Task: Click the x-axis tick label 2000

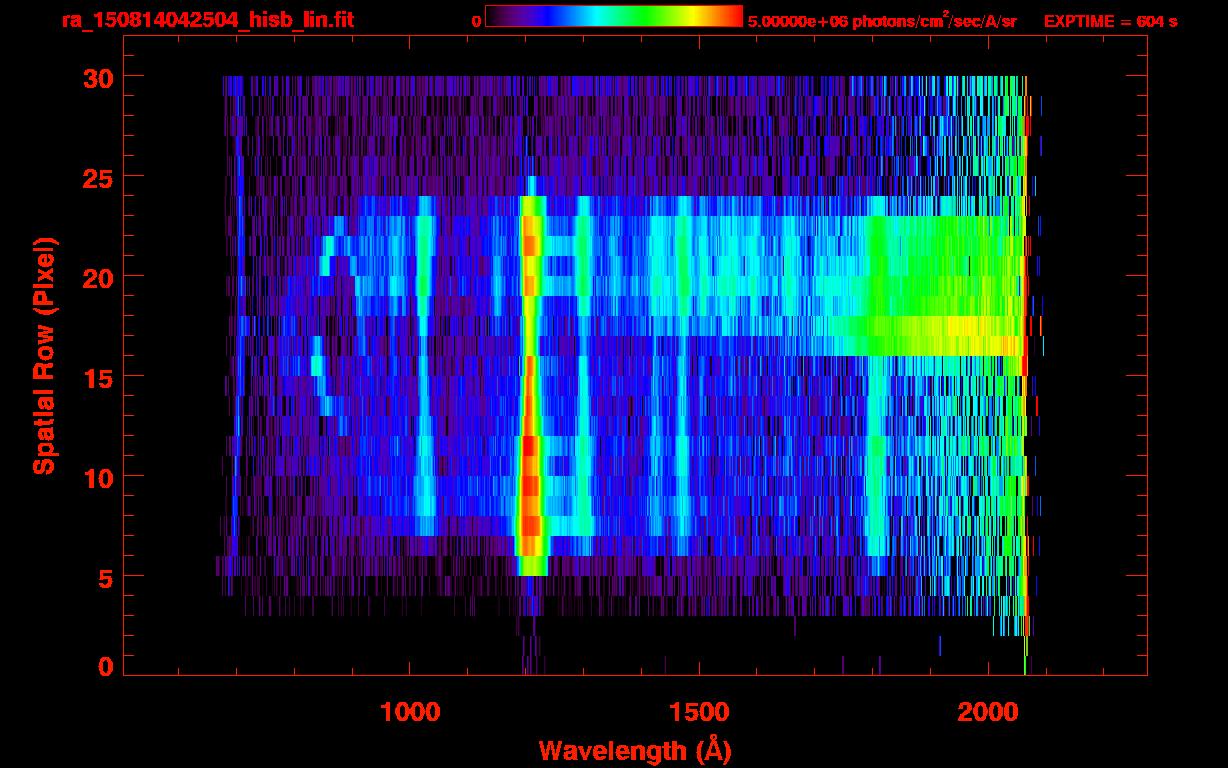Action: (986, 711)
